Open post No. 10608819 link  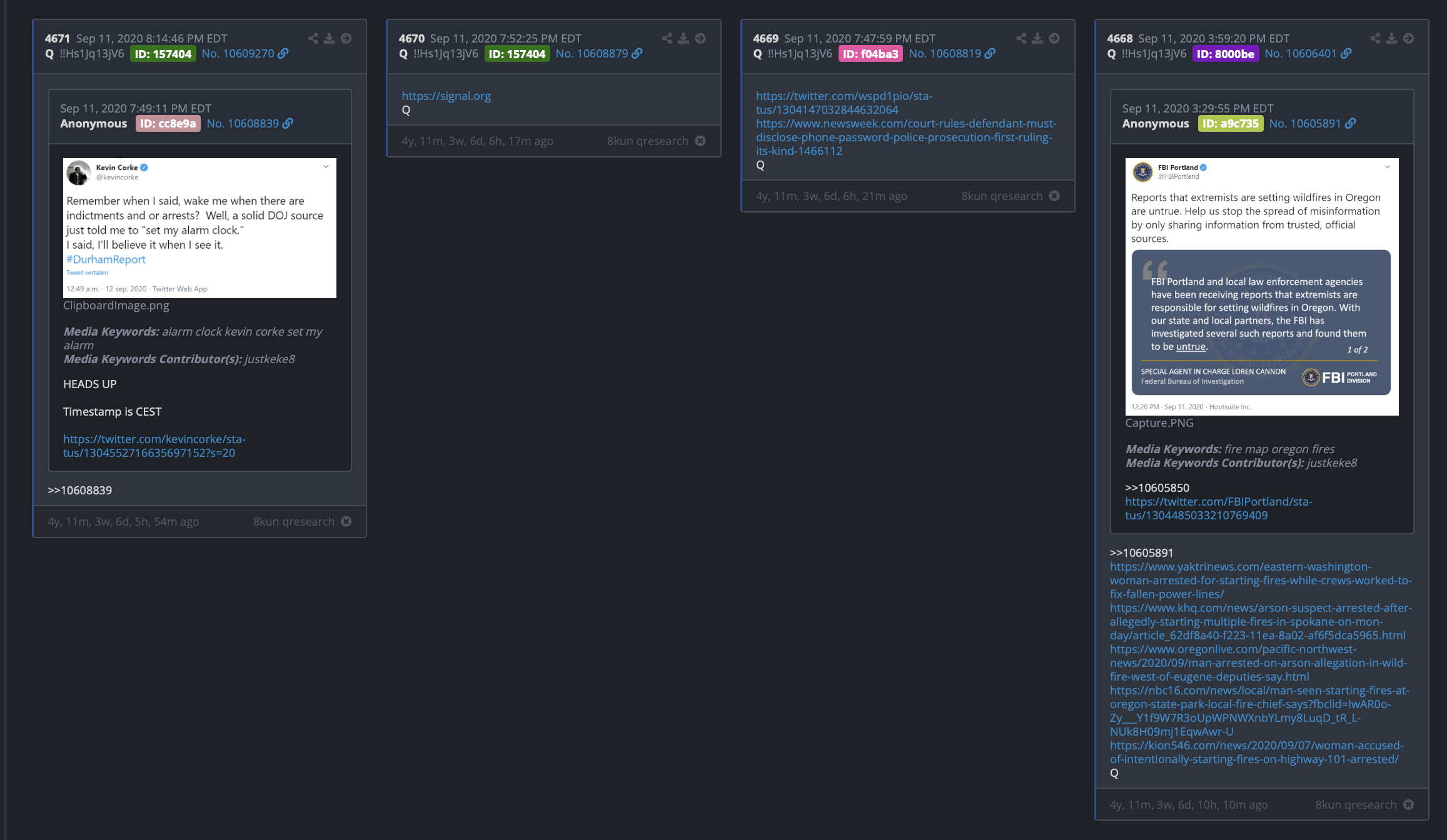945,54
